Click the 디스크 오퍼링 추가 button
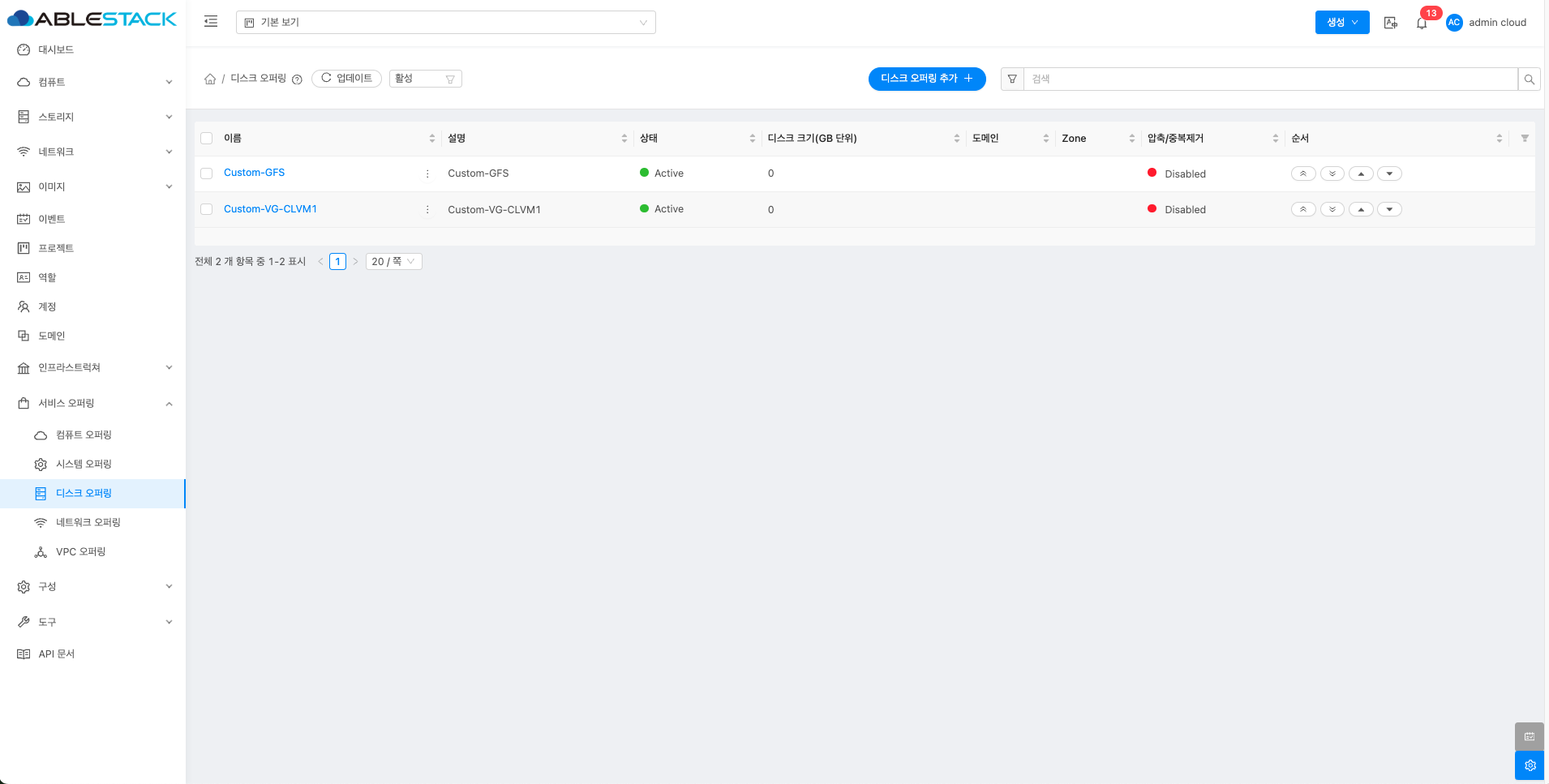The width and height of the screenshot is (1549, 784). (x=926, y=79)
